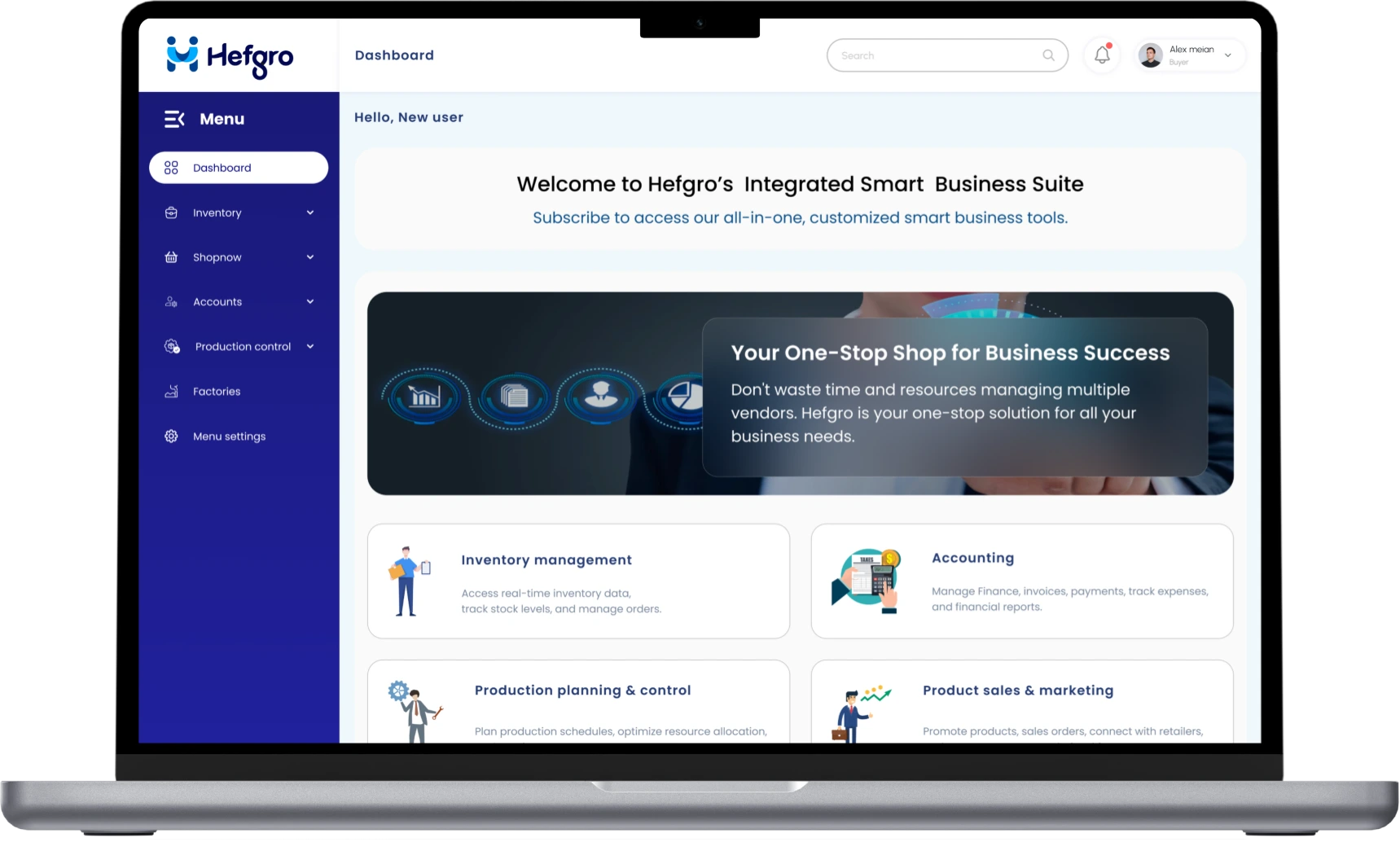Click the search magnifier icon
Screen dimensions: 1400x842
tap(1048, 55)
